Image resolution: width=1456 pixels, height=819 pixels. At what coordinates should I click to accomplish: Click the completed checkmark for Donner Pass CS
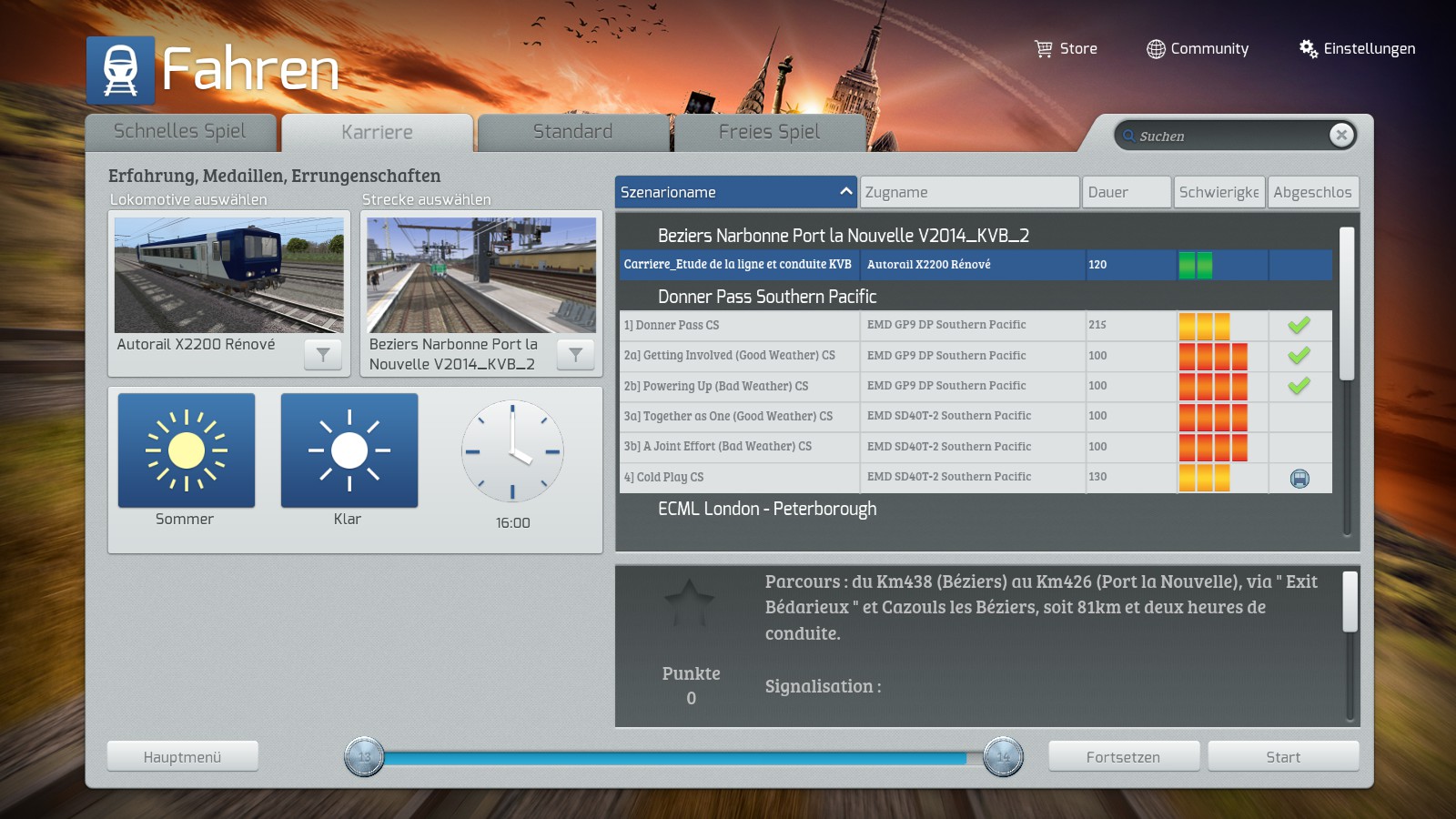click(x=1299, y=325)
